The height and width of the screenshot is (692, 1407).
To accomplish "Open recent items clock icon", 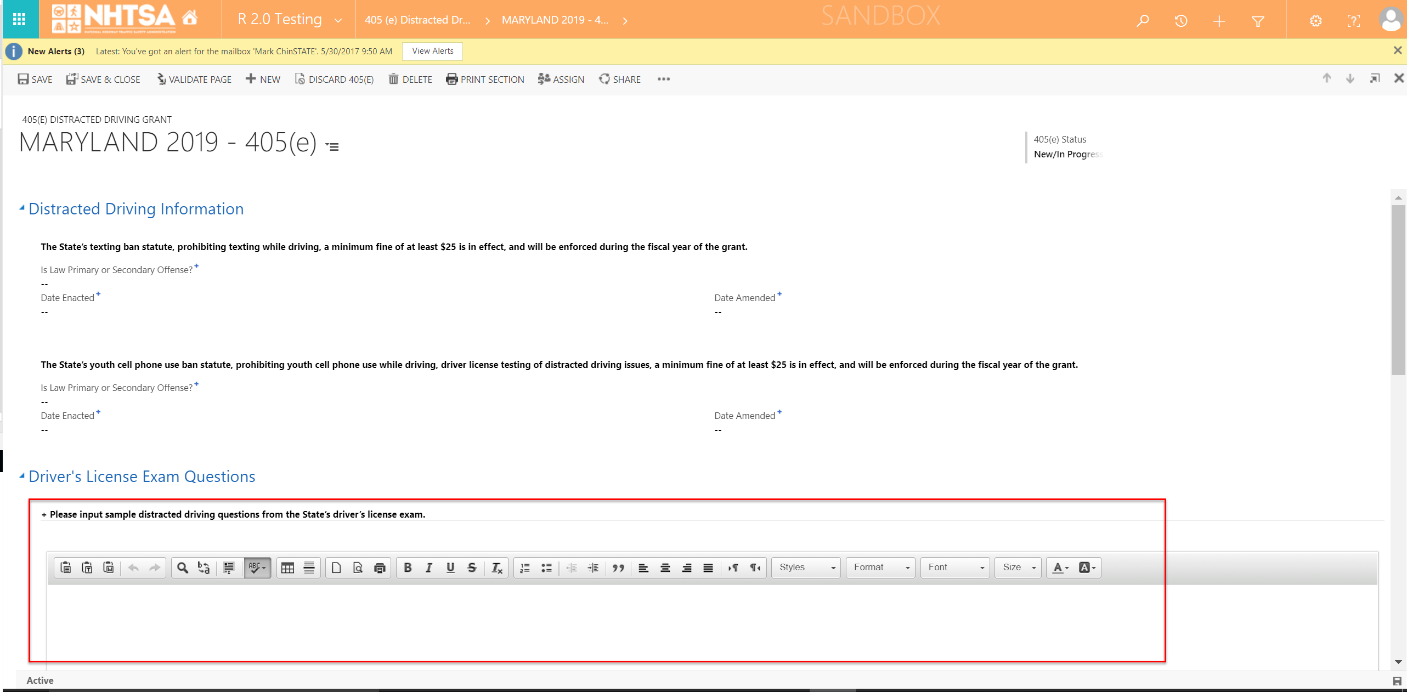I will tap(1181, 20).
